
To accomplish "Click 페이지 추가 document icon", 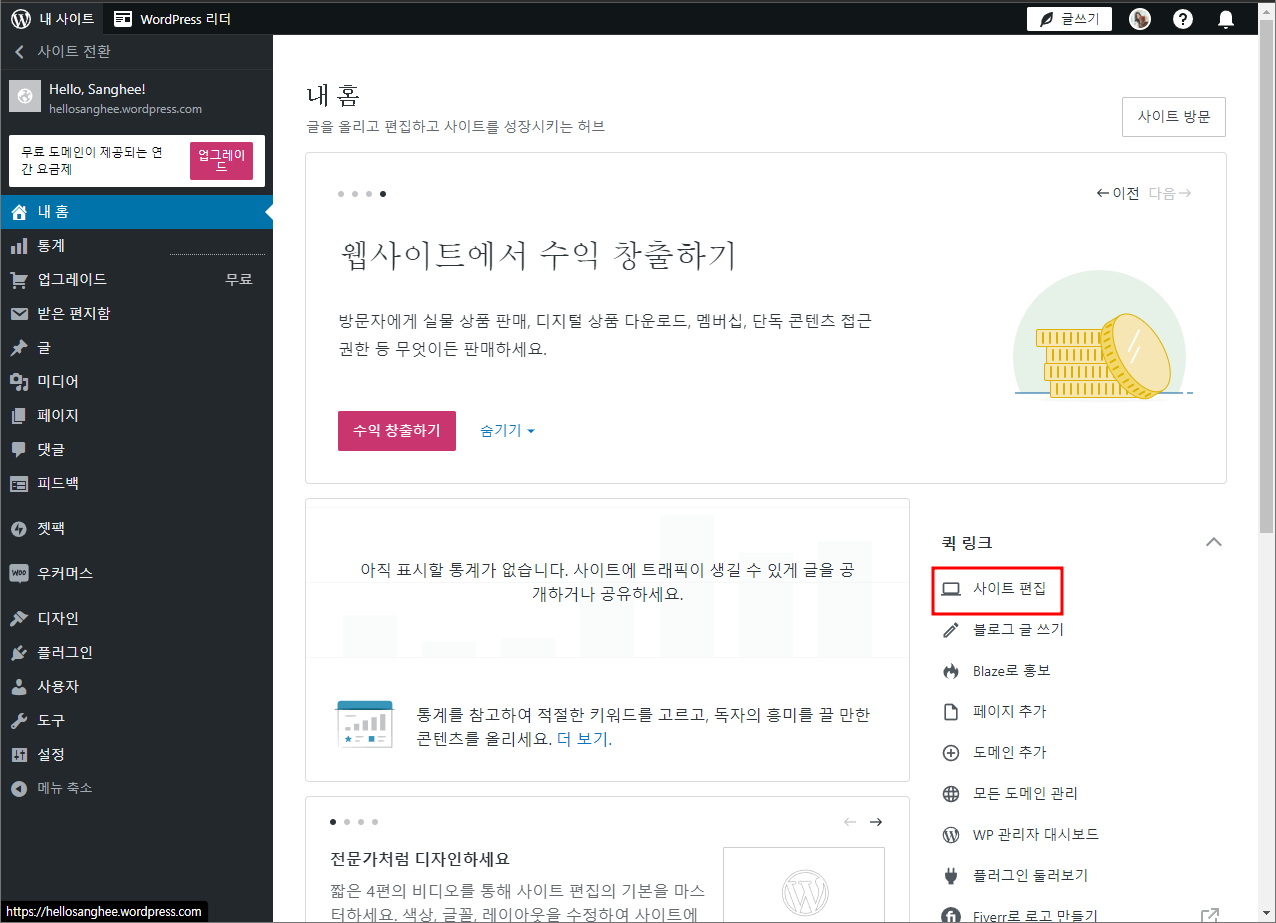I will point(951,712).
